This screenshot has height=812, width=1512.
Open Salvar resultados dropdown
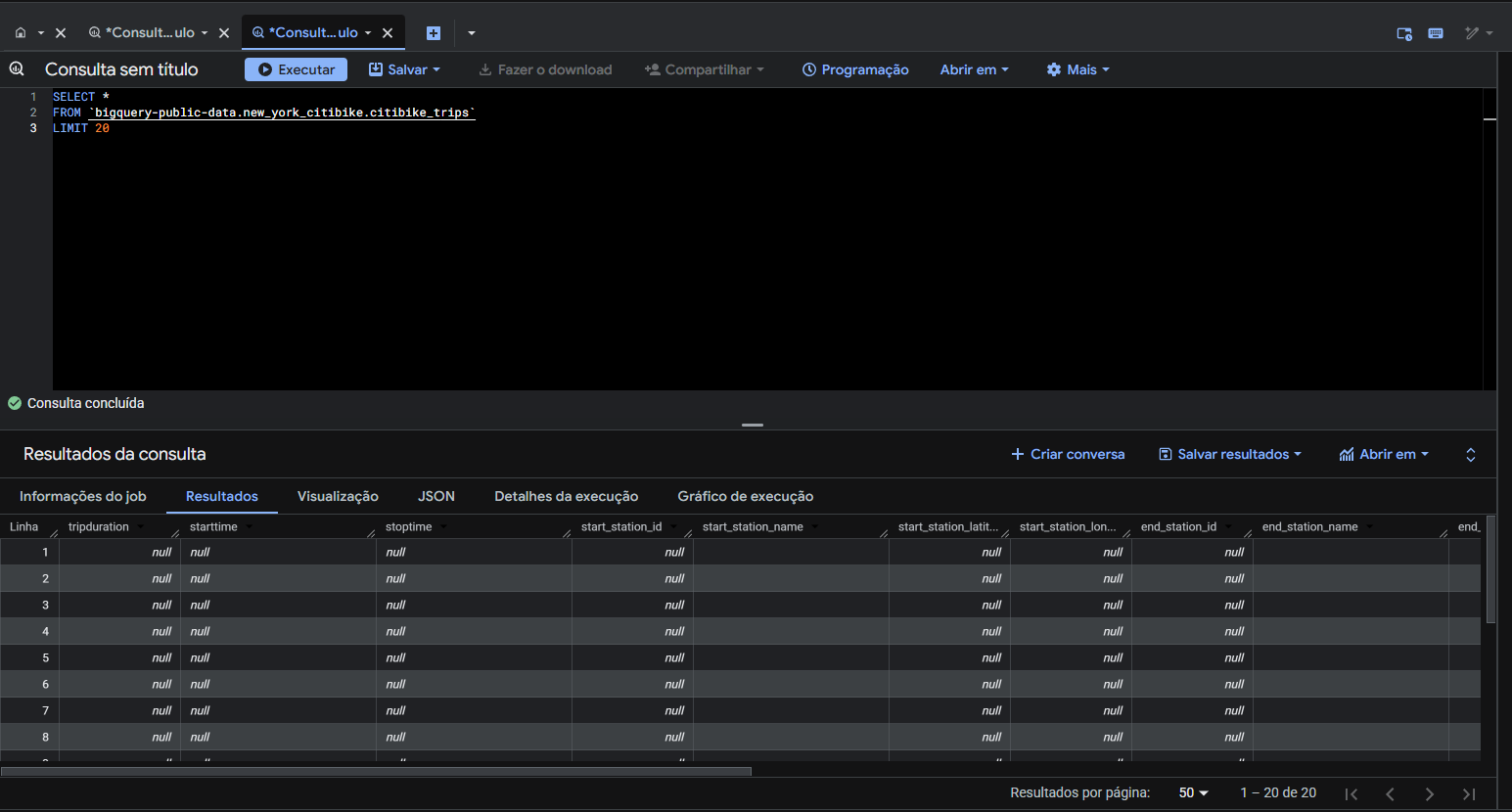pos(1230,454)
